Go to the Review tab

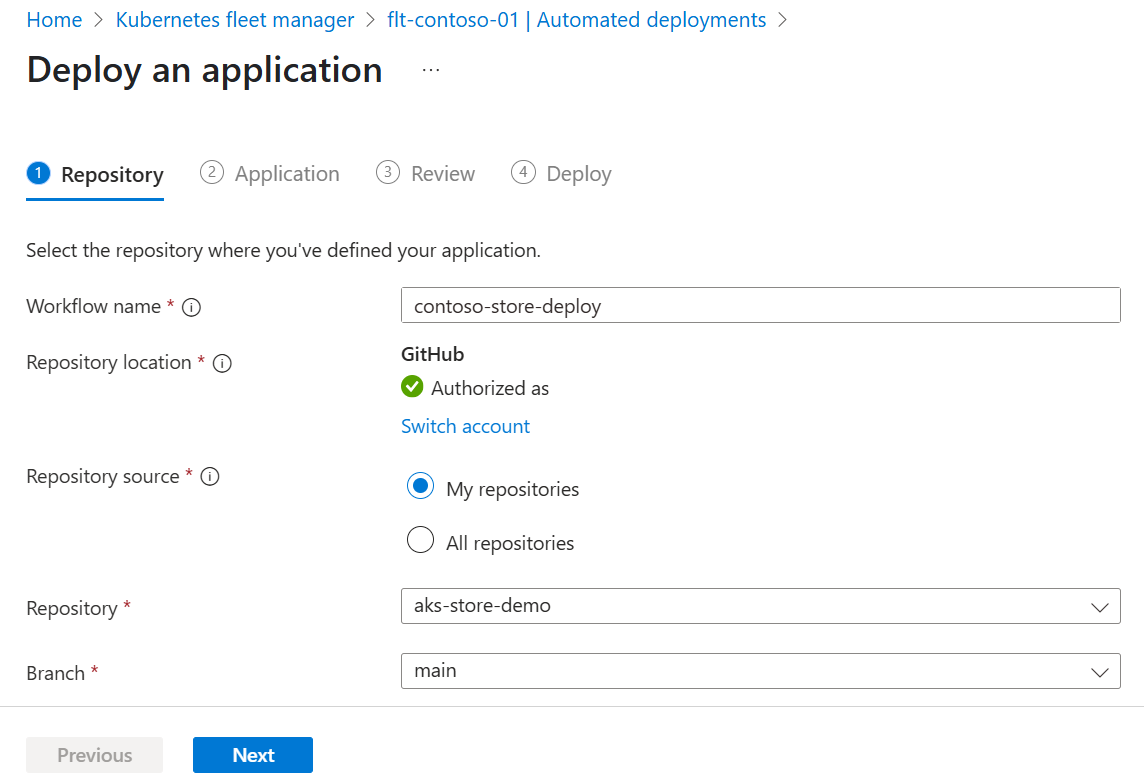[443, 174]
